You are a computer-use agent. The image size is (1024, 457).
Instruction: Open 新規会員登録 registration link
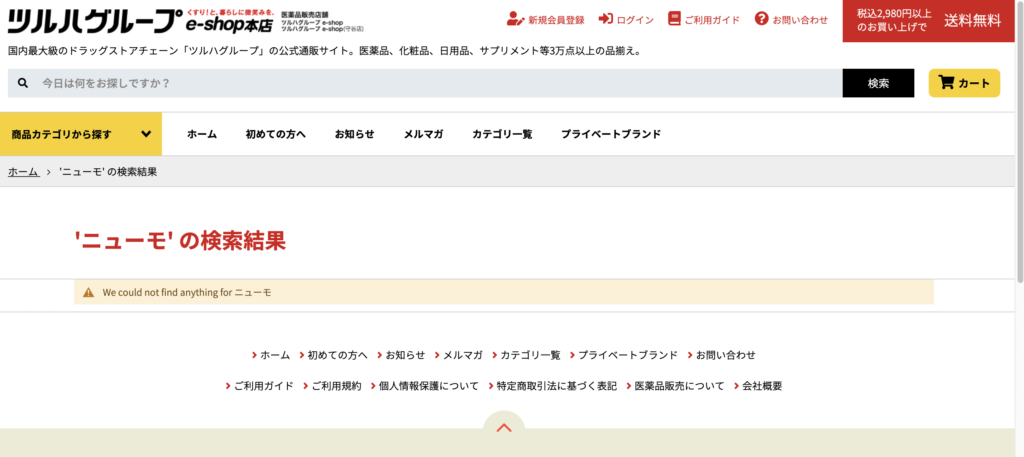[556, 20]
